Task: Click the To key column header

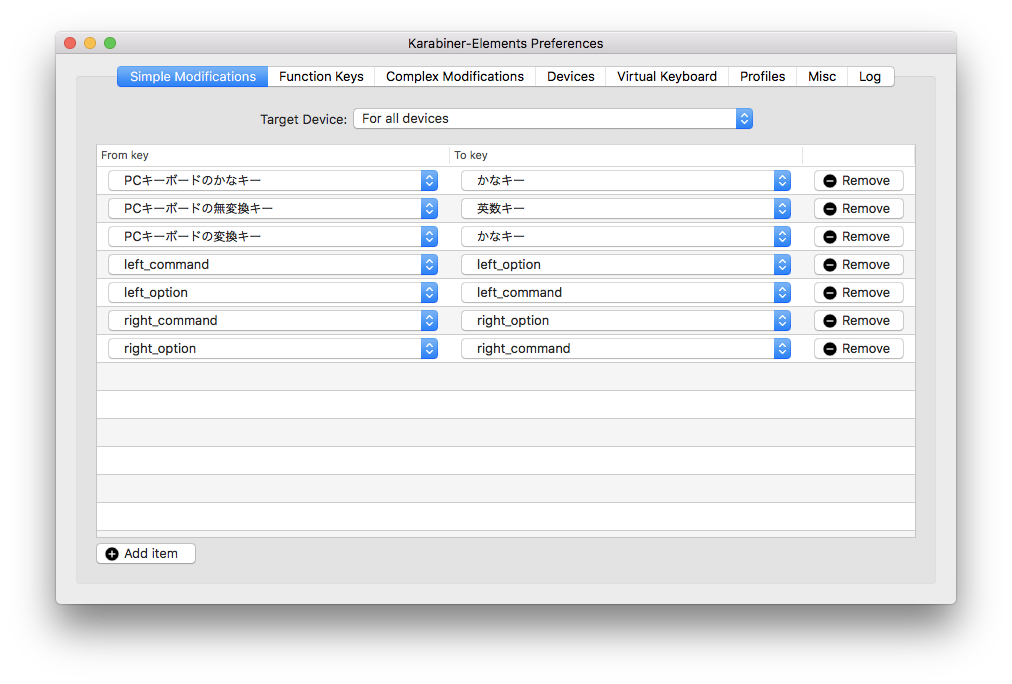Action: tap(626, 156)
